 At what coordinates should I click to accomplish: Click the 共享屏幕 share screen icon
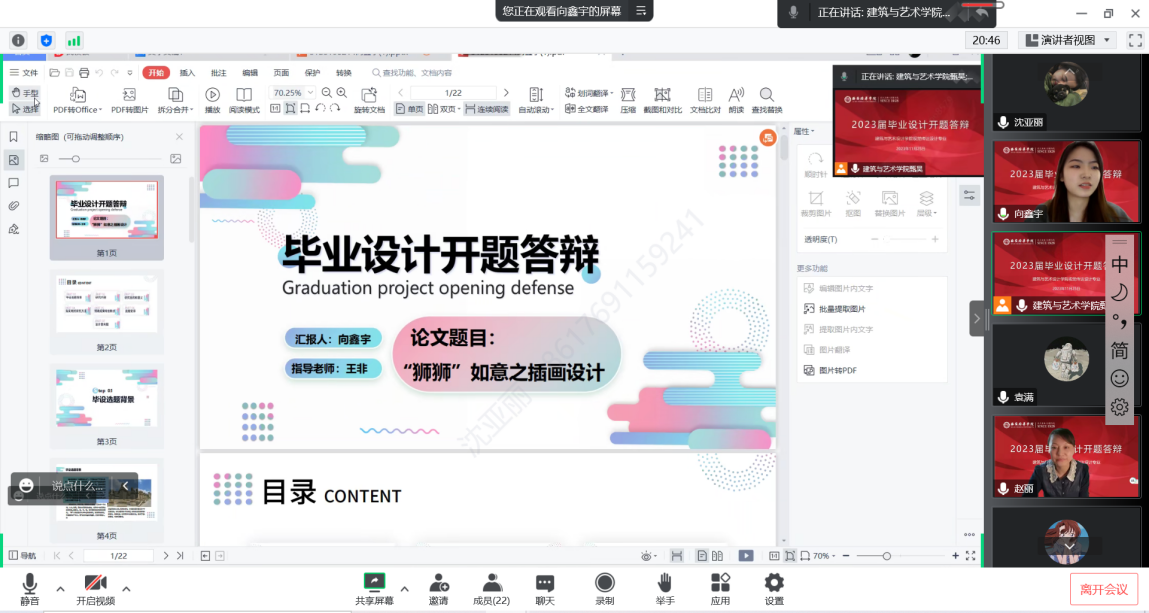(x=374, y=582)
